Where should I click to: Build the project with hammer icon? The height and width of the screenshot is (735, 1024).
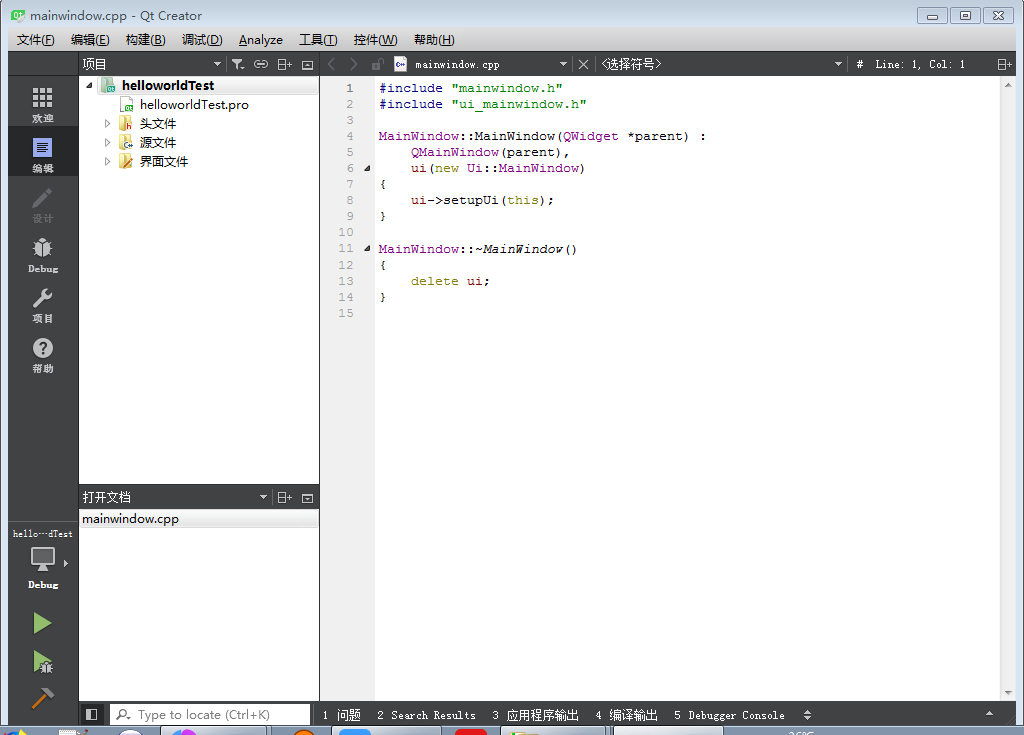pyautogui.click(x=42, y=698)
